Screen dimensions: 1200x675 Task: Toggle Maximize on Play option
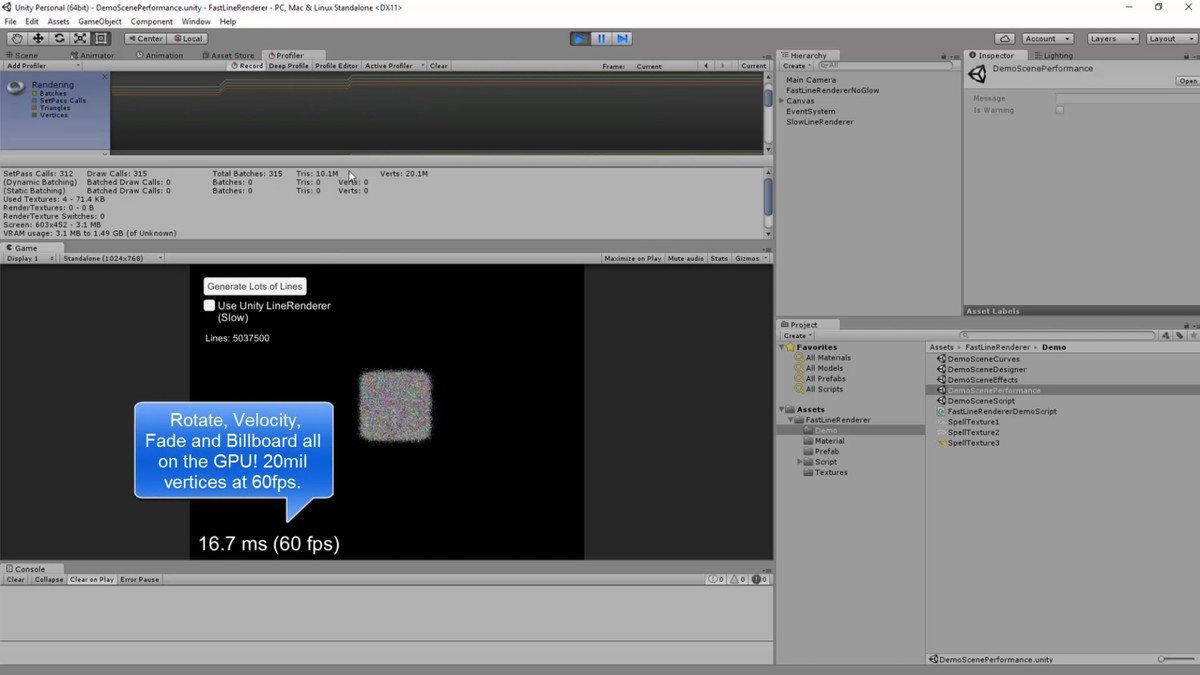(633, 258)
